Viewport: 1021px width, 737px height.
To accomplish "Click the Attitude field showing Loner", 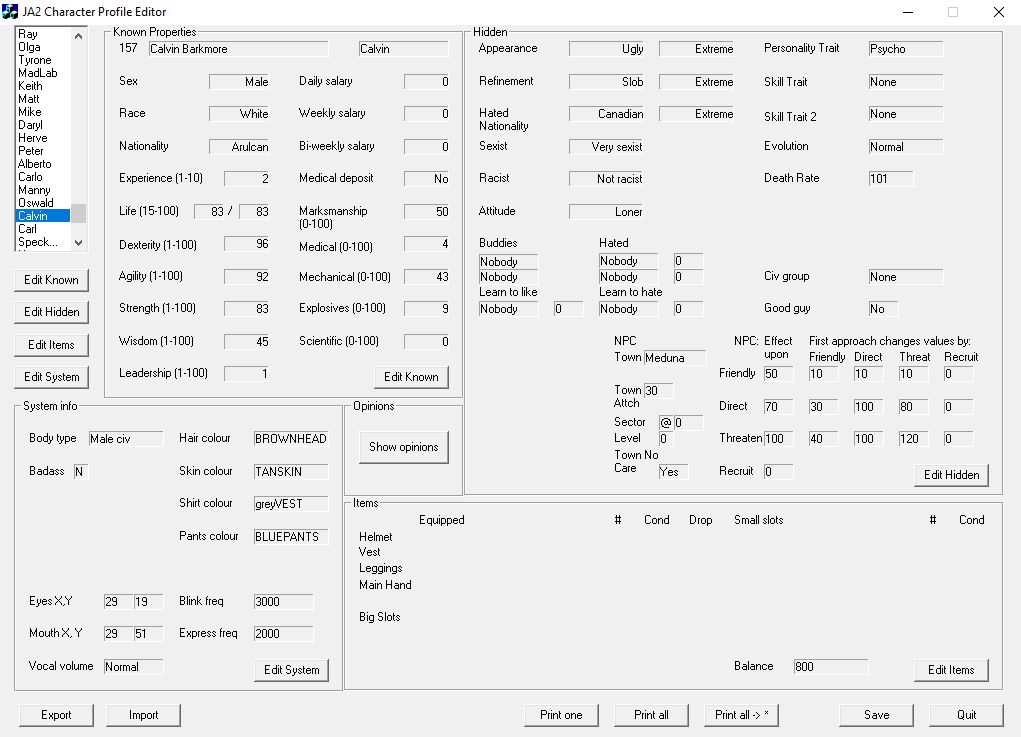I will pos(606,212).
